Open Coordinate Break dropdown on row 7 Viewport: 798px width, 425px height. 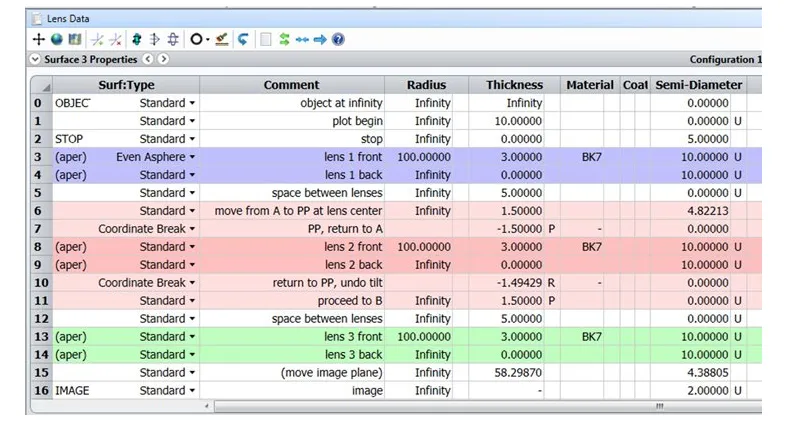[x=192, y=229]
